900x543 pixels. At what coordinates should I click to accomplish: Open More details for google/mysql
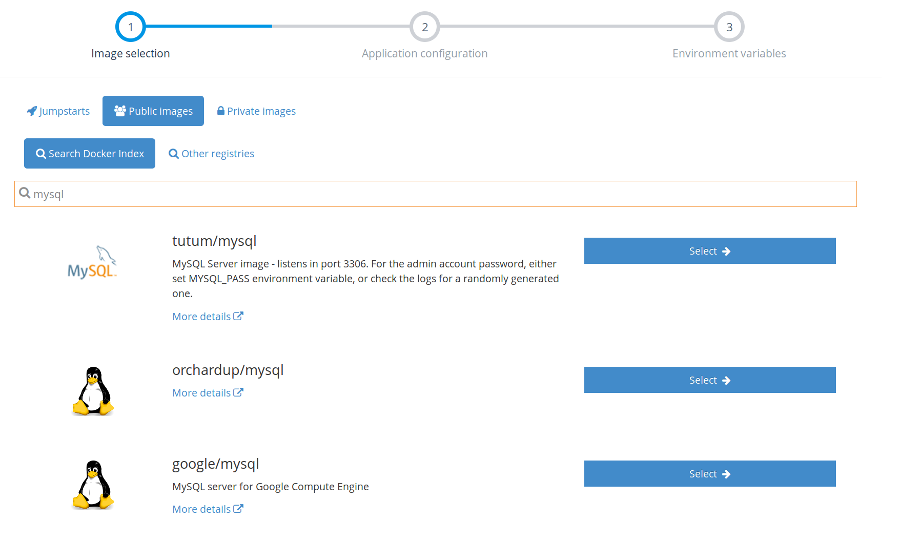[208, 509]
